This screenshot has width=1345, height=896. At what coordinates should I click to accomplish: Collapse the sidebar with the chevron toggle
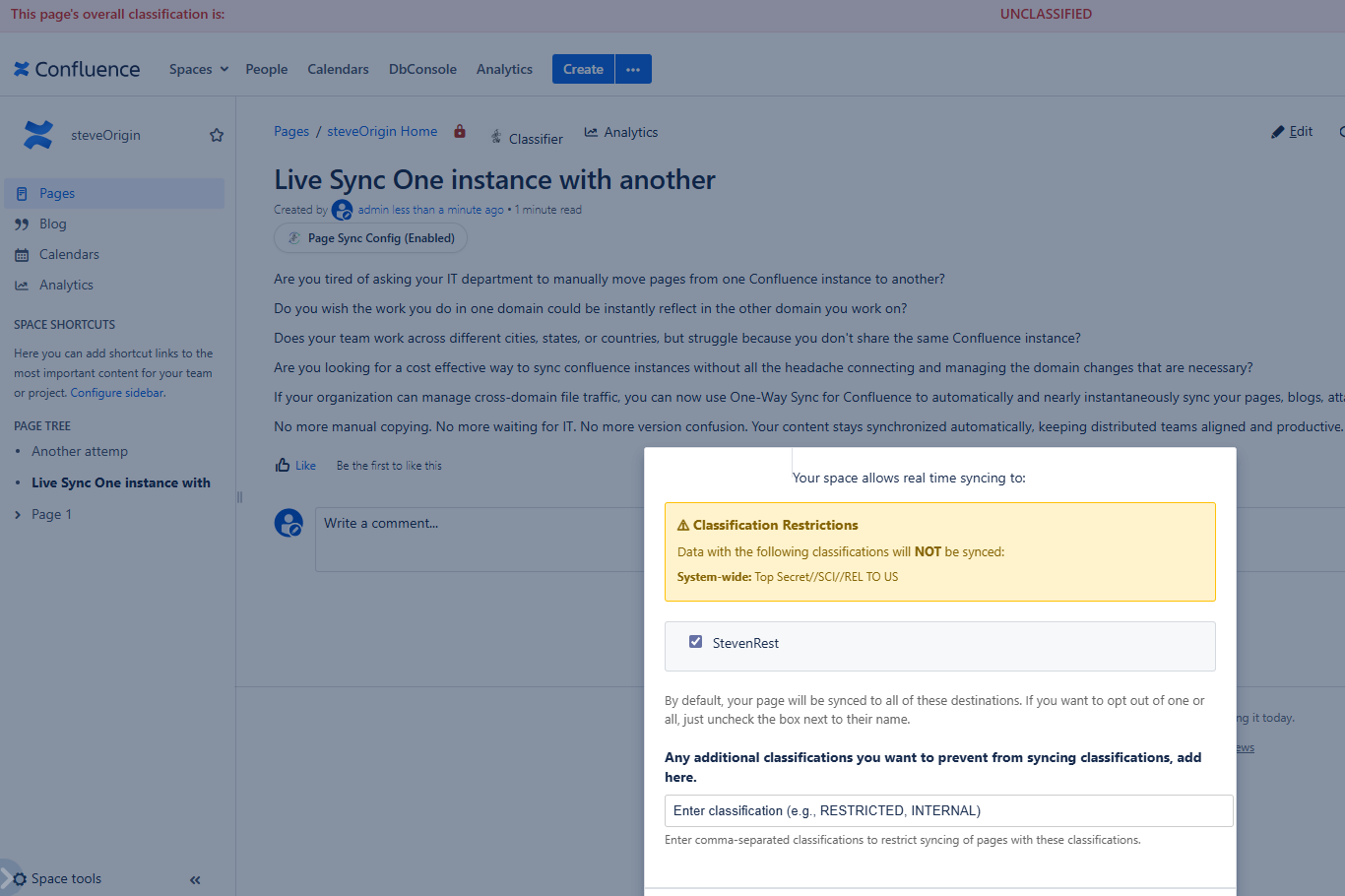[194, 879]
